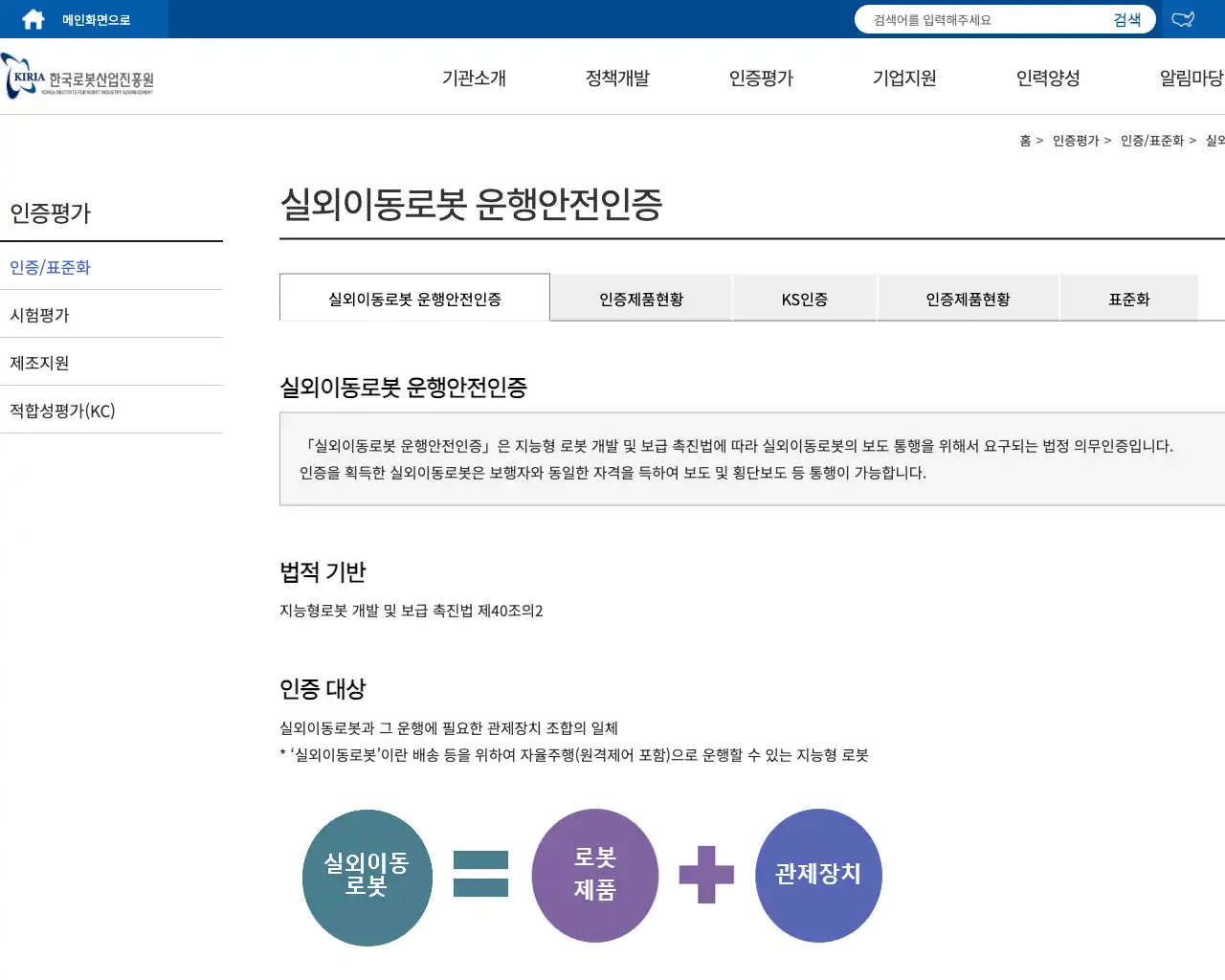Select the KIRIA 한국로봇산업진흥원 logo

click(x=77, y=77)
